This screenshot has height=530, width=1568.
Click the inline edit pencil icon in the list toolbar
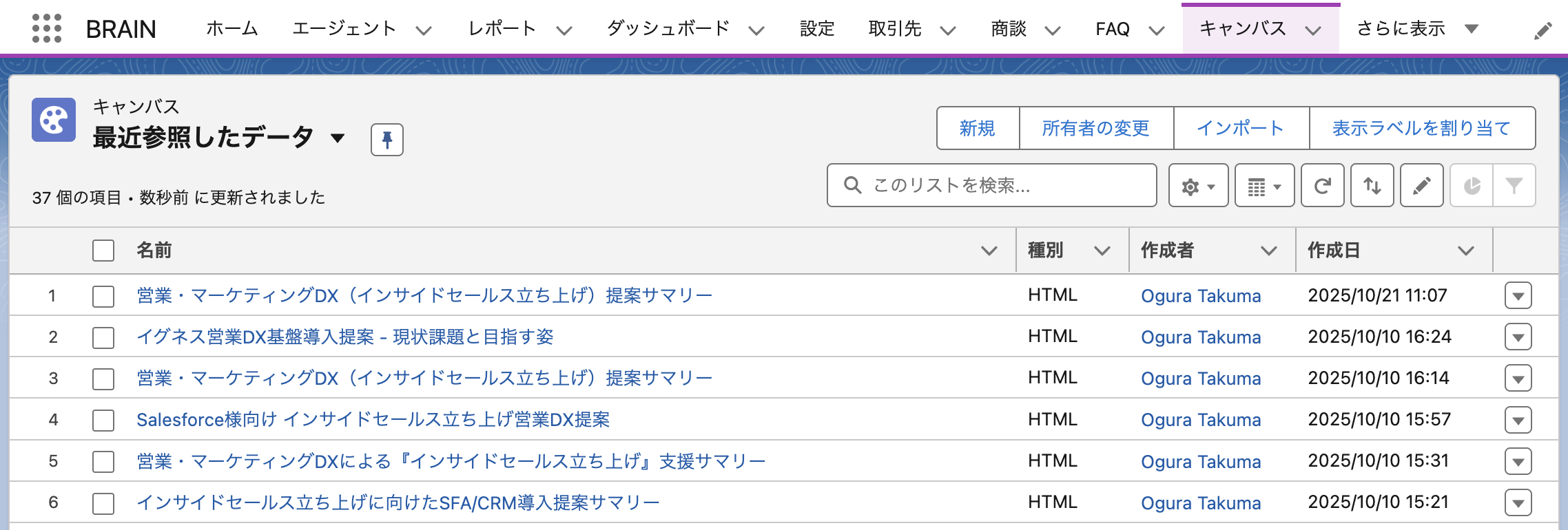click(1421, 186)
